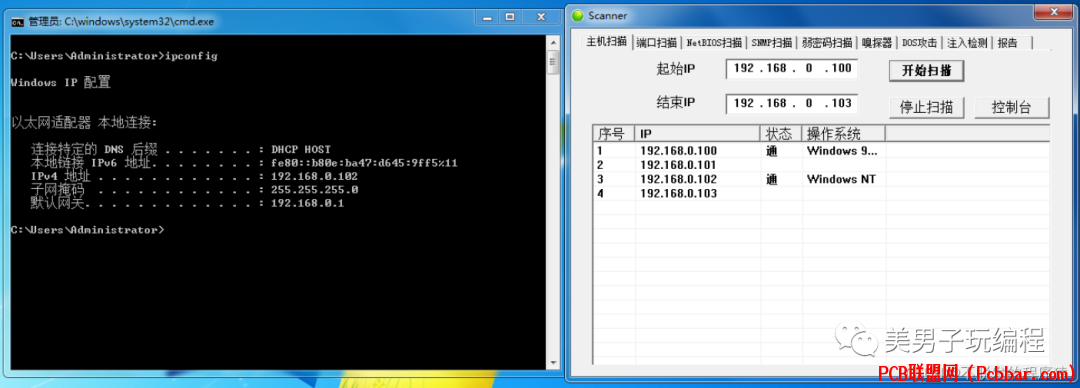Screen dimensions: 1080x388
Task: Select the row for 192.168.0.102
Action: pos(821,179)
